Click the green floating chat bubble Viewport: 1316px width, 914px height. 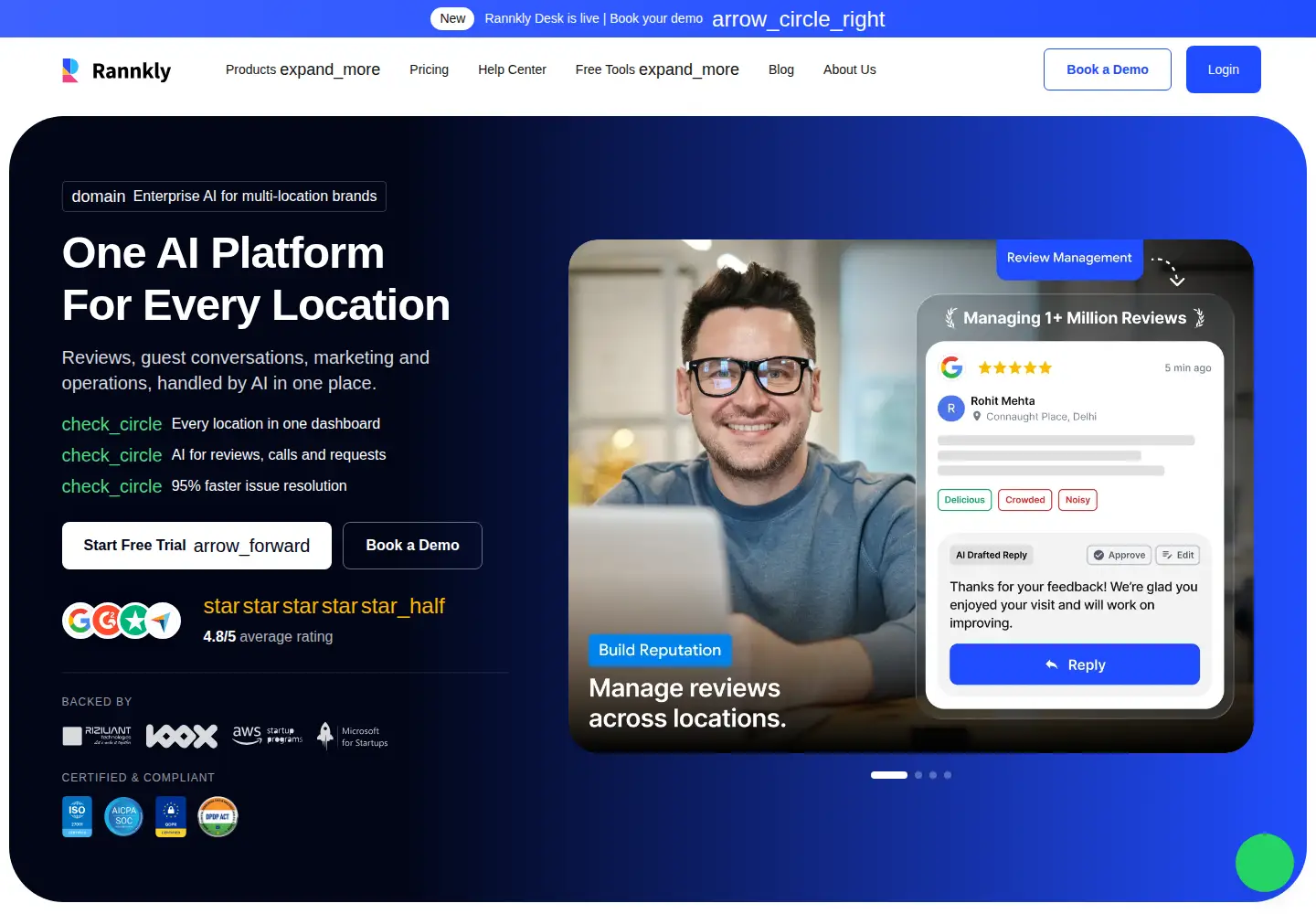tap(1265, 863)
